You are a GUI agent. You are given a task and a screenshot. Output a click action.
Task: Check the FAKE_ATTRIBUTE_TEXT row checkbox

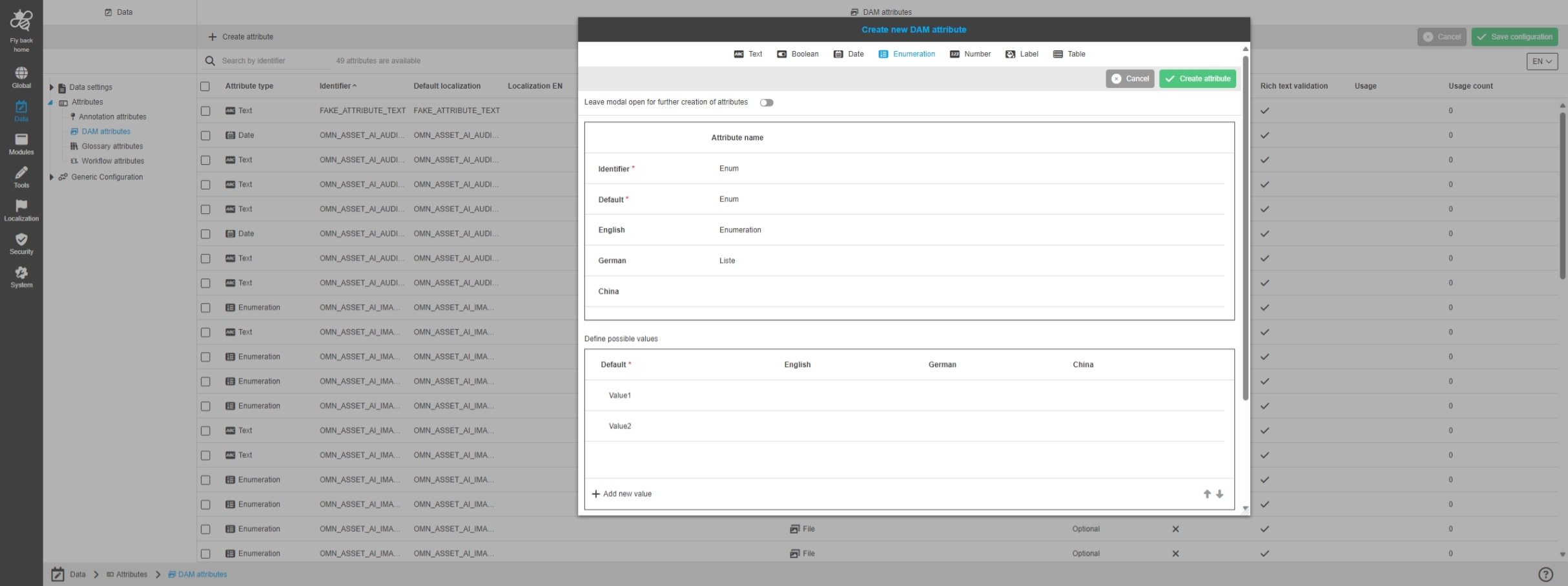pyautogui.click(x=205, y=111)
